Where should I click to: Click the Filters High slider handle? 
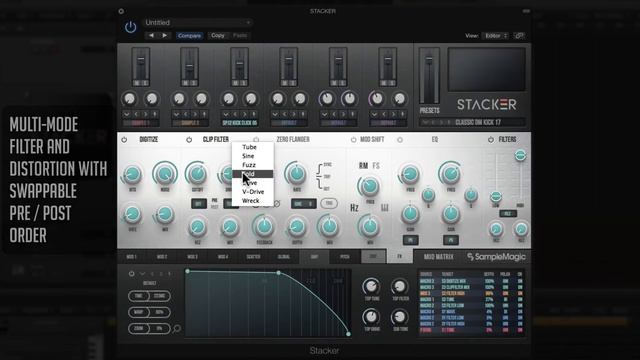[x=520, y=155]
